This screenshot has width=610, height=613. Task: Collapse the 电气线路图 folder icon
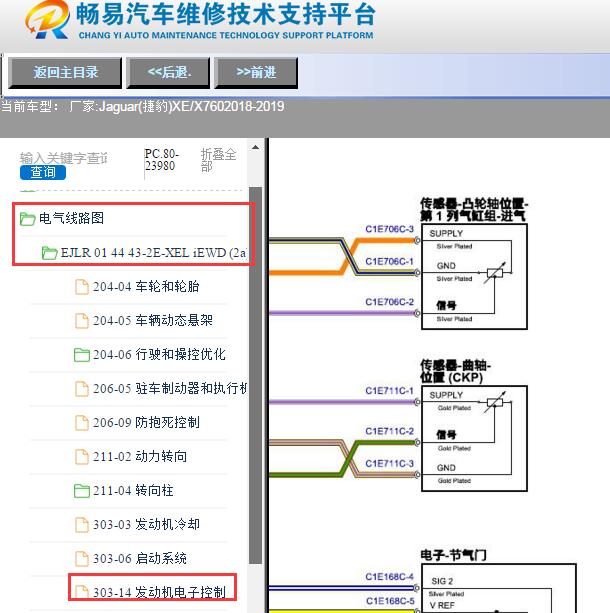27,219
